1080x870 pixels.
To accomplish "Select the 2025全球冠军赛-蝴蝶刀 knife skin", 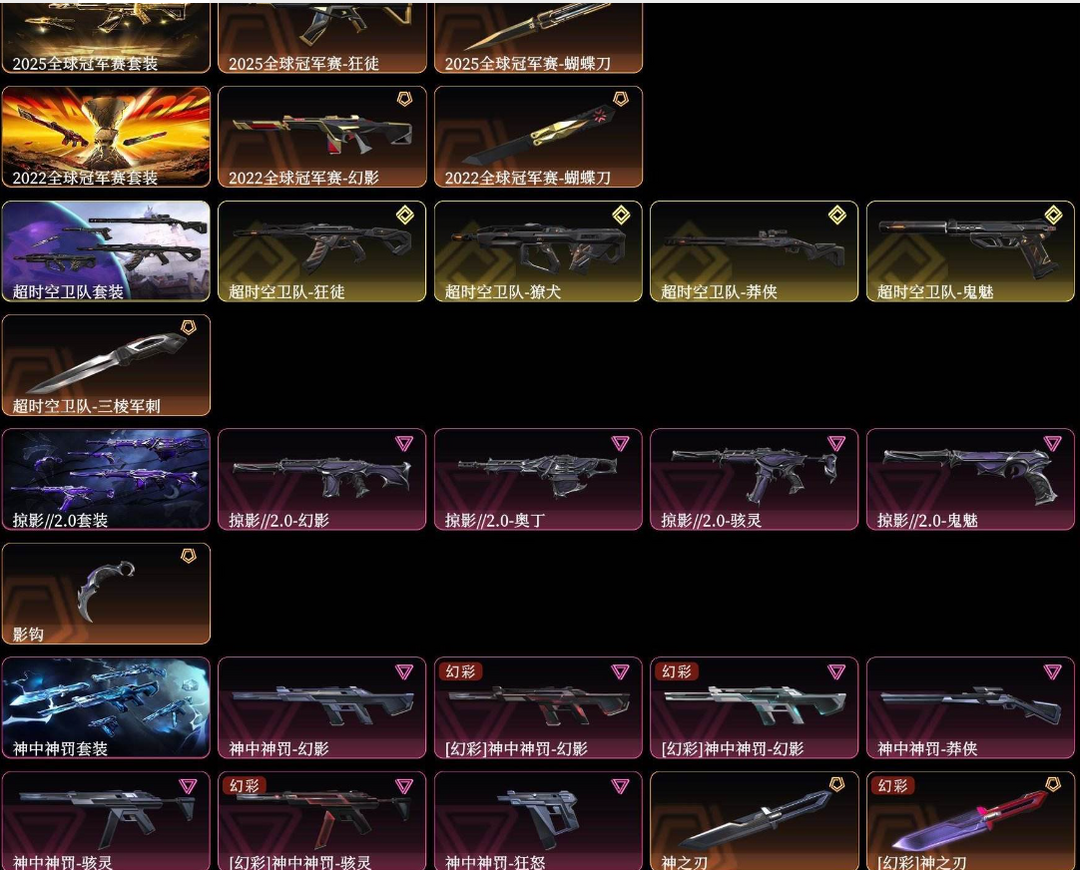I will [539, 38].
